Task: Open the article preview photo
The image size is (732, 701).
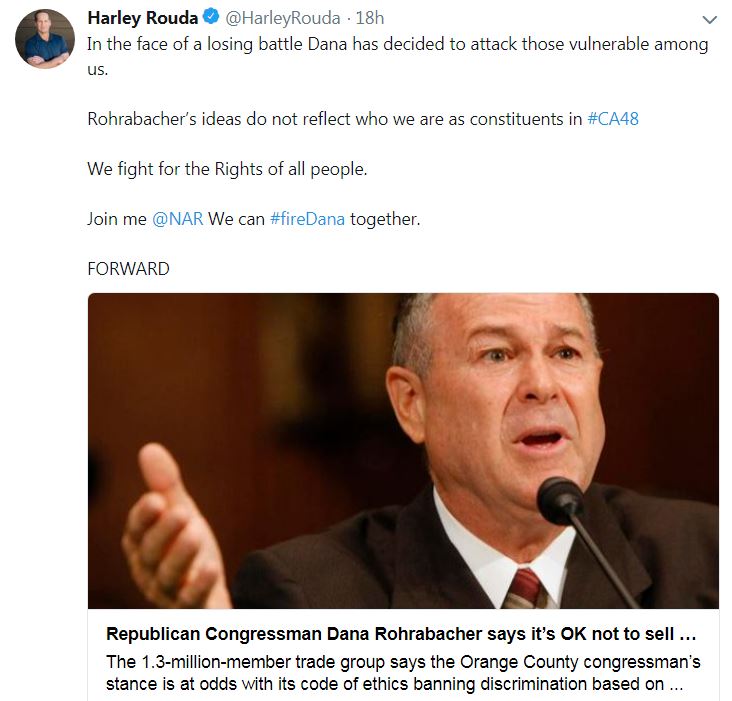Action: pyautogui.click(x=403, y=450)
